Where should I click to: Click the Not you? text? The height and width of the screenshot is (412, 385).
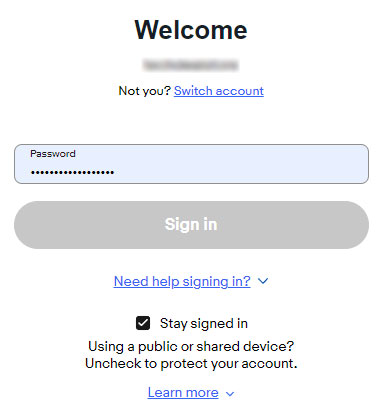pyautogui.click(x=145, y=91)
